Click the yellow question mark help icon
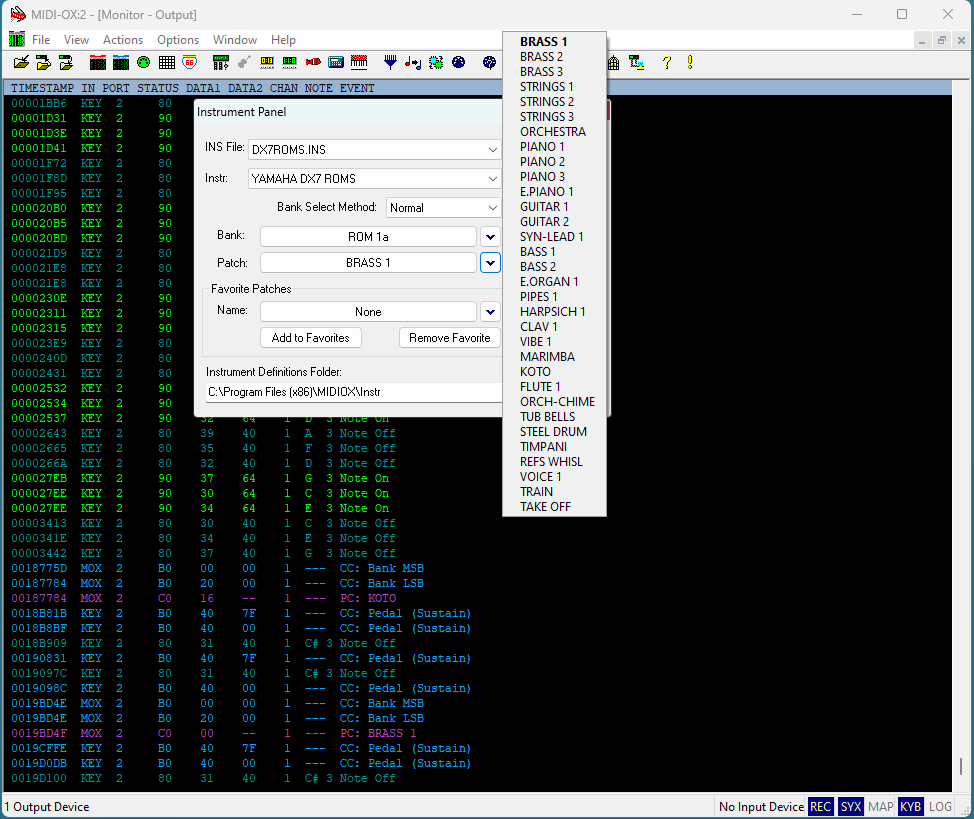The image size is (974, 819). (x=667, y=62)
